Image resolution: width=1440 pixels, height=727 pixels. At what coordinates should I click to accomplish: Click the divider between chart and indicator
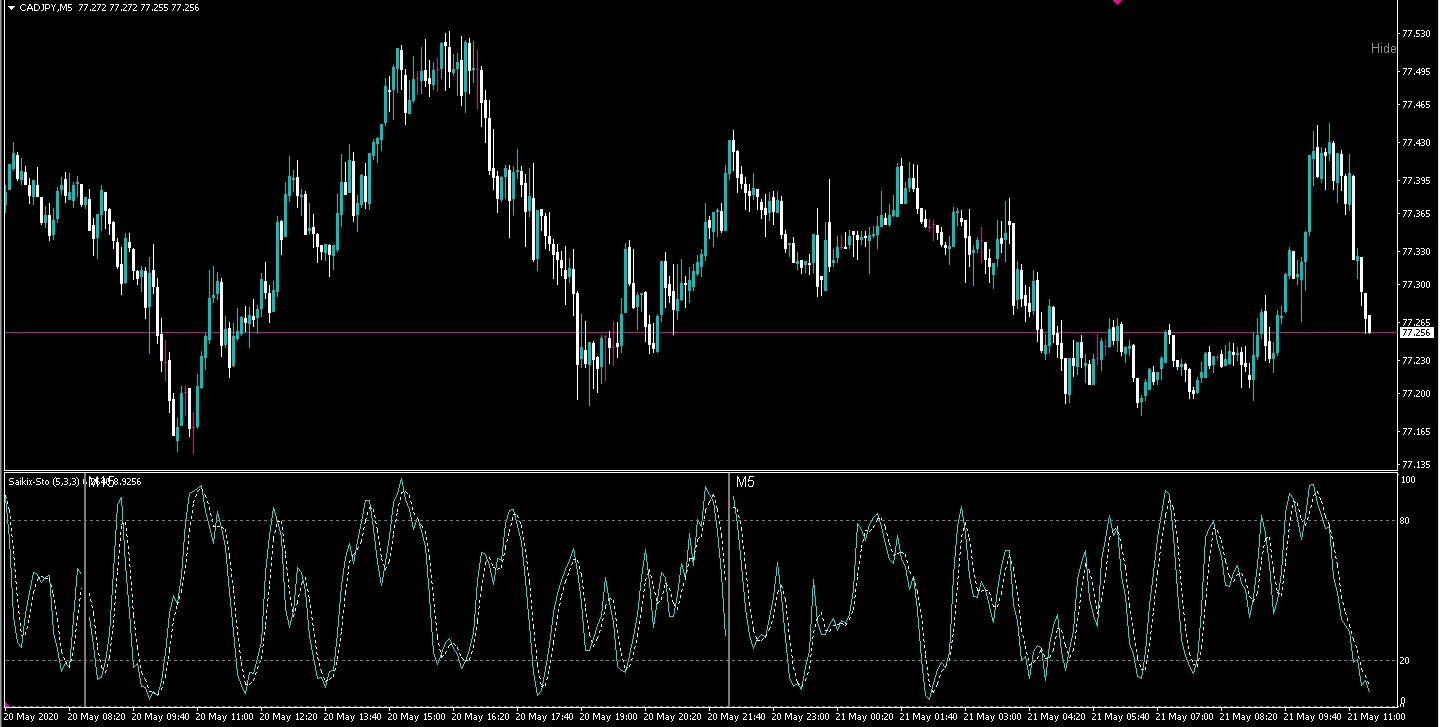coord(700,470)
